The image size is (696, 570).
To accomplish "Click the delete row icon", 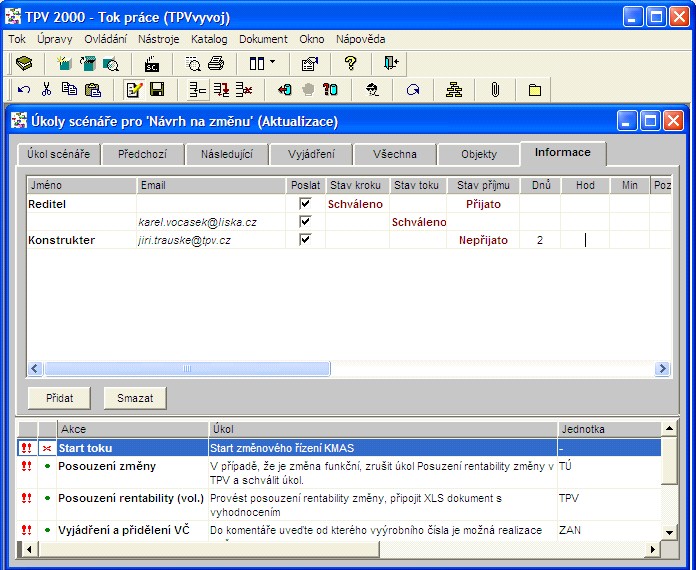I will 244,90.
